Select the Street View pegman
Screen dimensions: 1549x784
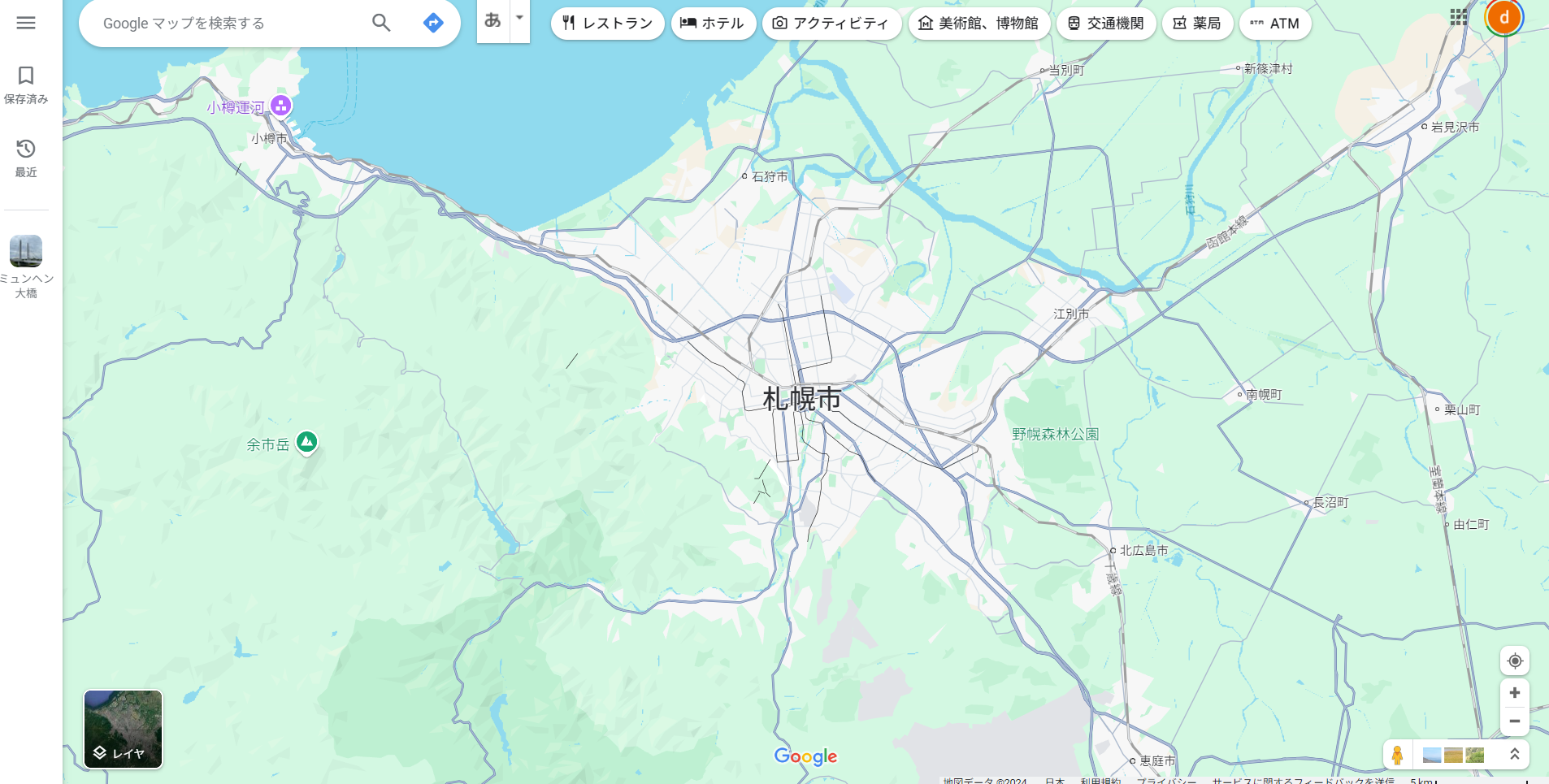1397,755
